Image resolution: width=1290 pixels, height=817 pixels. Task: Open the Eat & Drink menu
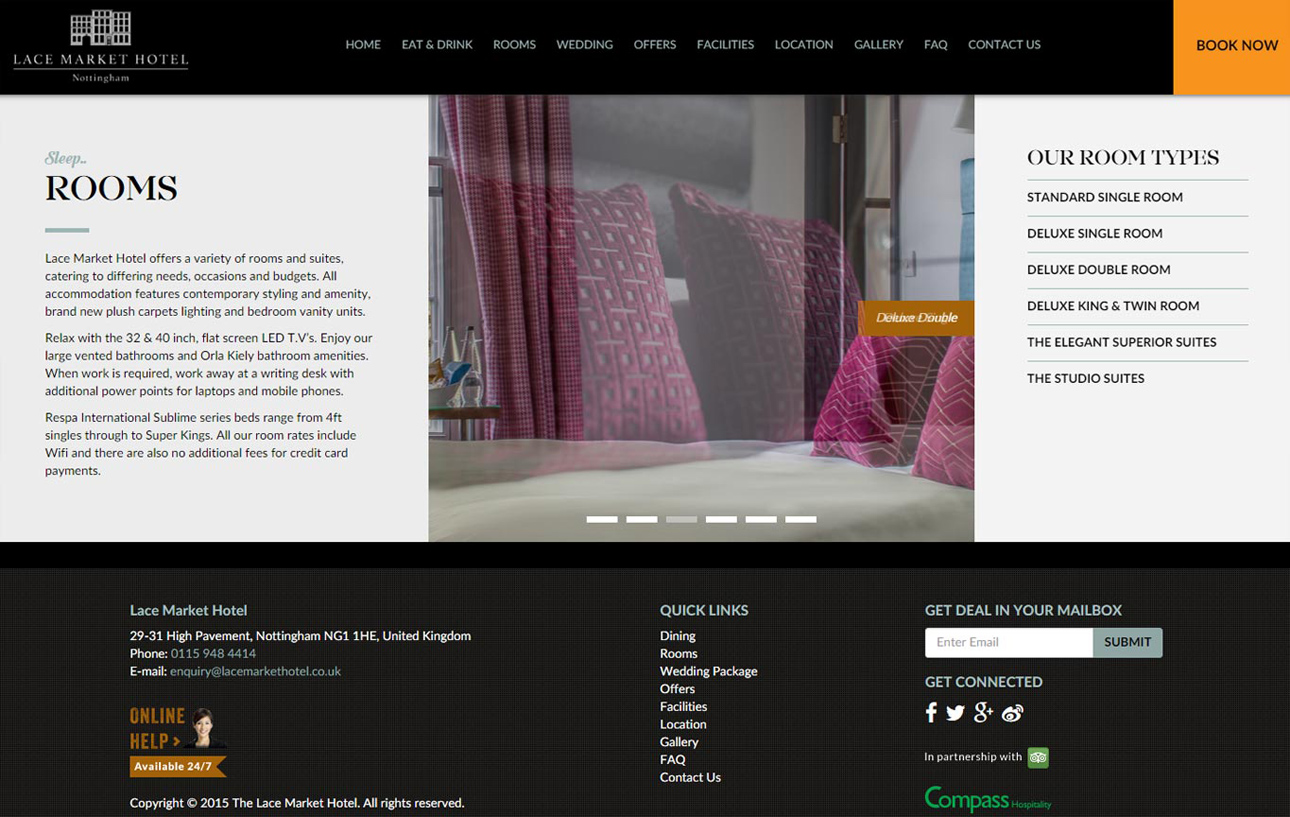[437, 45]
